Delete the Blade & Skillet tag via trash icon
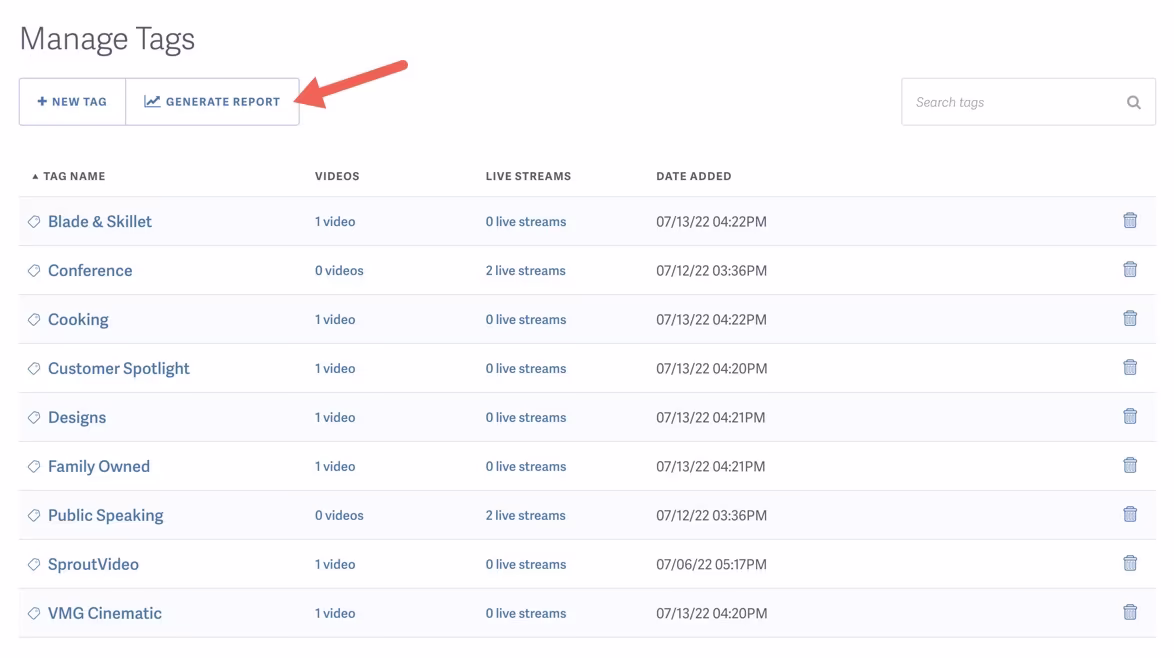The width and height of the screenshot is (1174, 658). tap(1129, 221)
